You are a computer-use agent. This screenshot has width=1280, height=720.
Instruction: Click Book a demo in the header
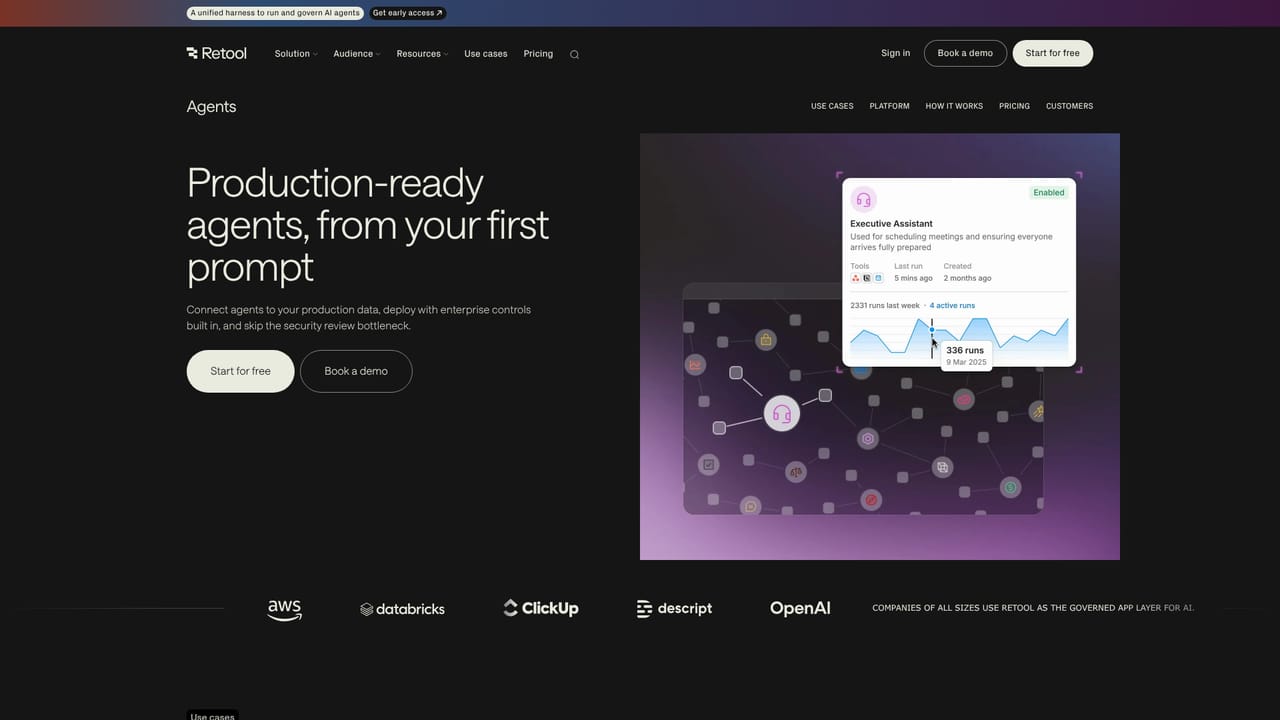965,53
